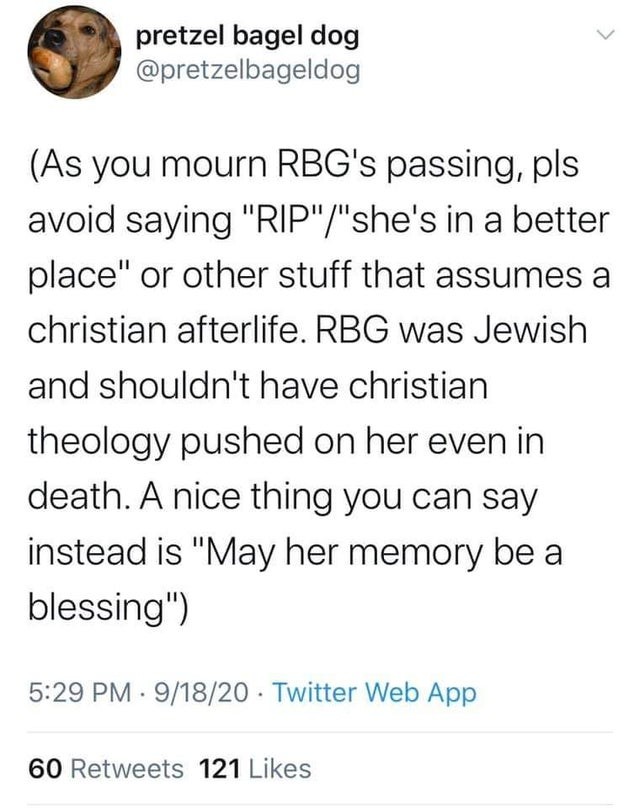Click the Twitter Web App source link
The width and height of the screenshot is (640, 808).
(x=374, y=692)
